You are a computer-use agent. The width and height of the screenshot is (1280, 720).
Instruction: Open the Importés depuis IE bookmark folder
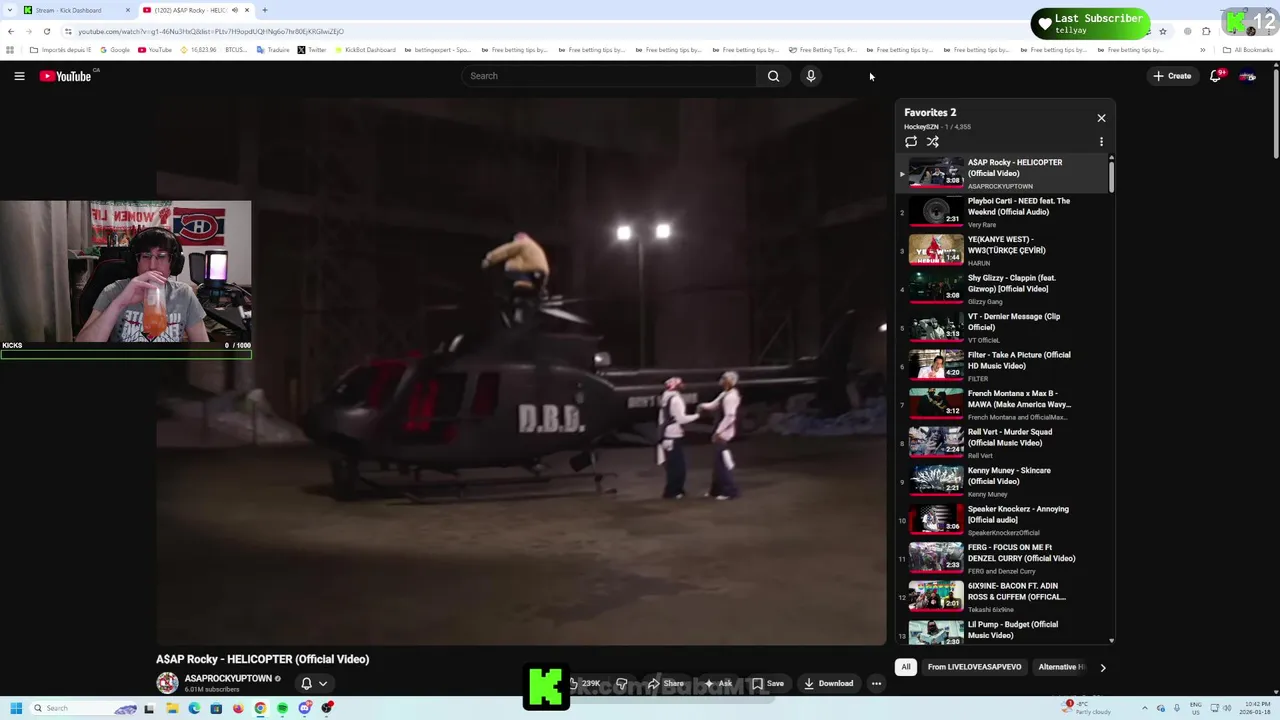pyautogui.click(x=60, y=49)
